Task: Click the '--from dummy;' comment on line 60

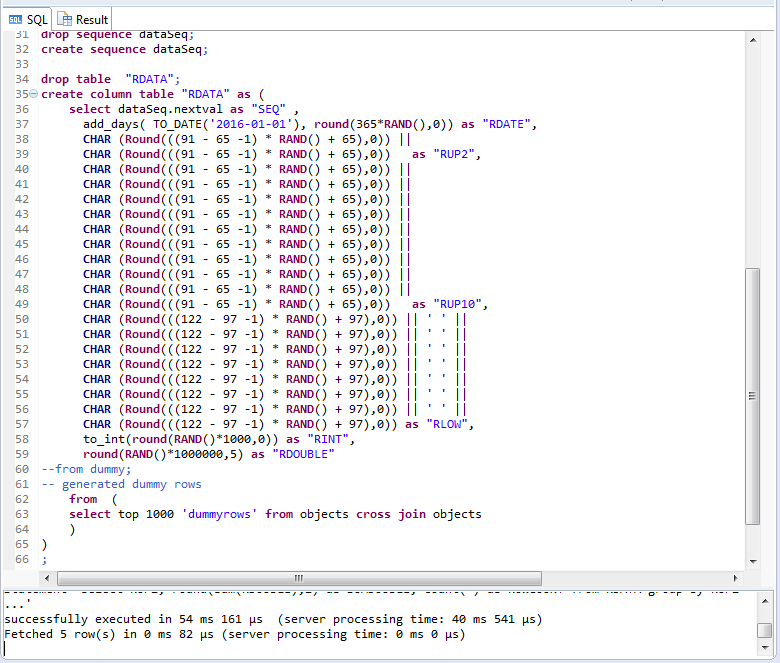Action: tap(86, 469)
